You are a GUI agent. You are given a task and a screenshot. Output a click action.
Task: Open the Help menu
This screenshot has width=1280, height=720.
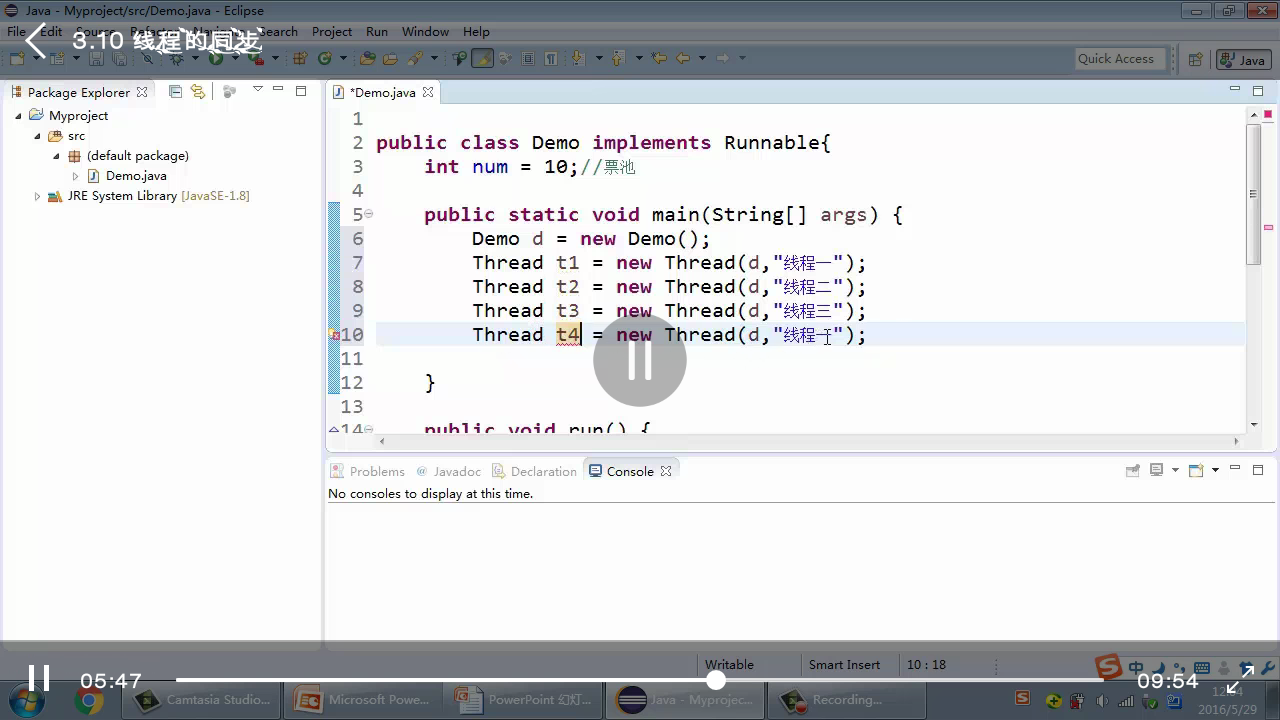click(476, 31)
